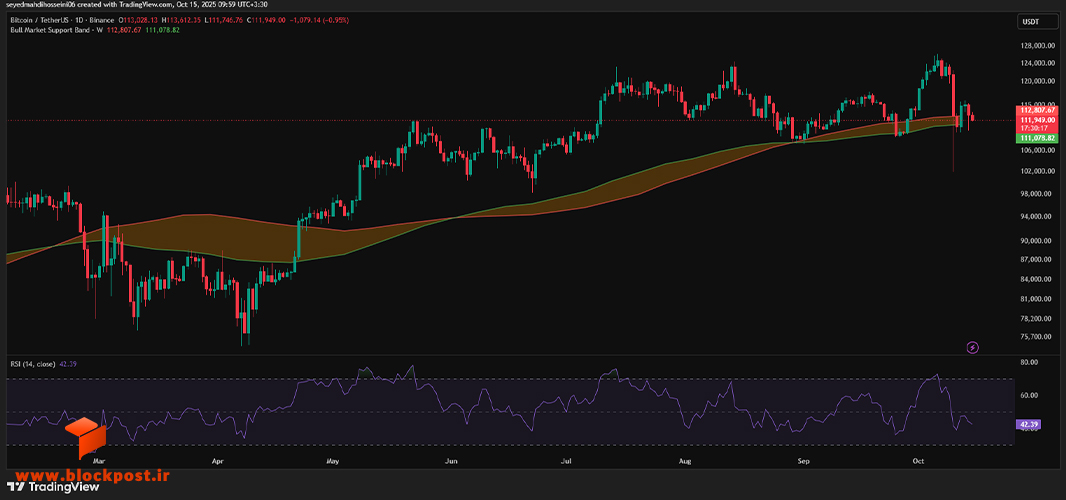Click the Bitcoin / TetherUS symbol title

(x=39, y=20)
